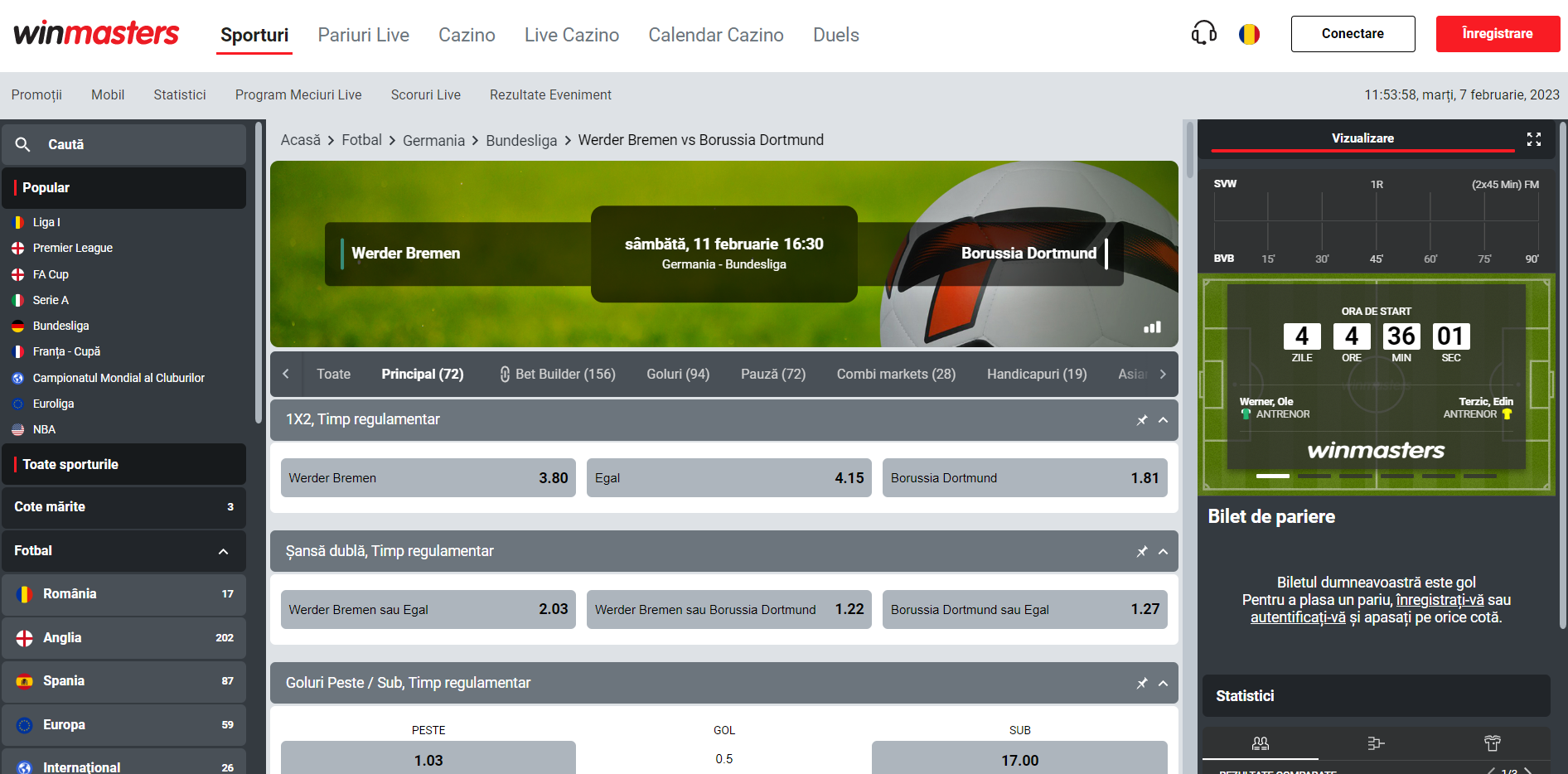Collapse the 1X2 Timp regulamentar section
Viewport: 1568px width, 774px height.
pyautogui.click(x=1163, y=420)
